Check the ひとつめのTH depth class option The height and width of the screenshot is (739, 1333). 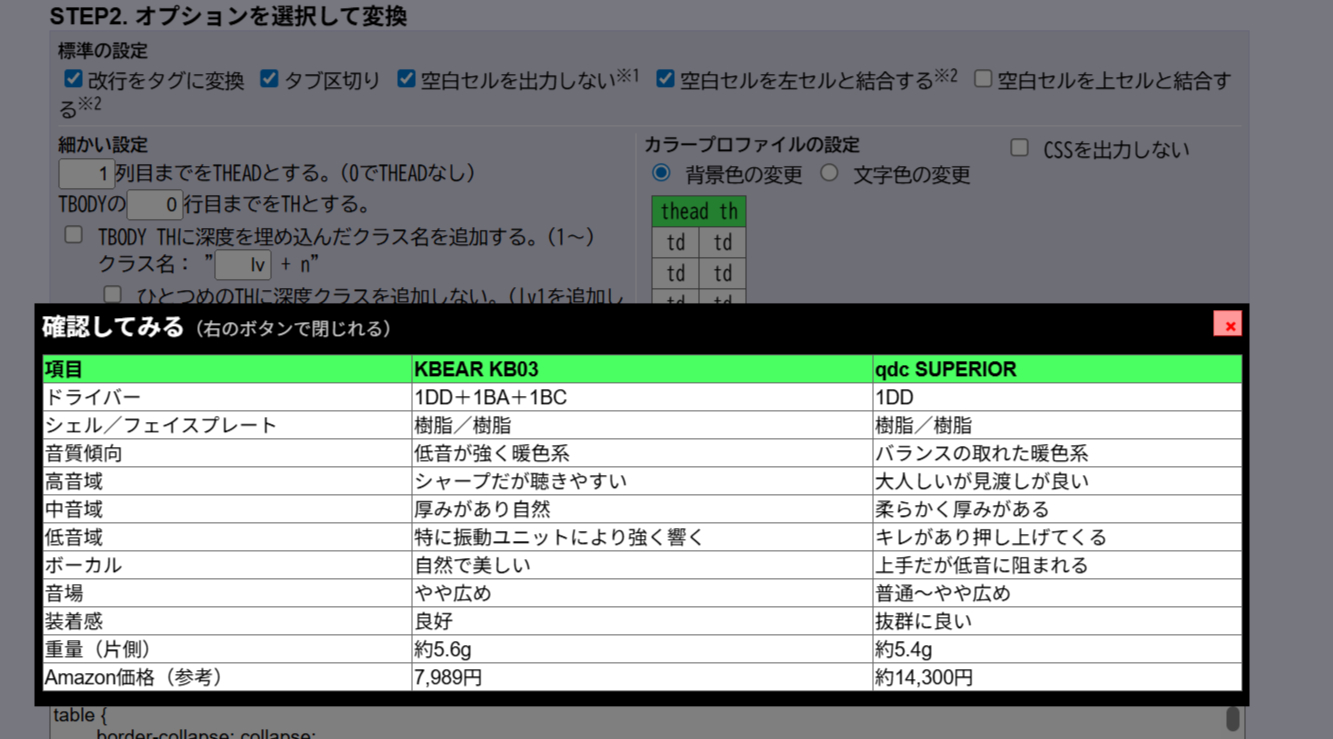pyautogui.click(x=113, y=294)
